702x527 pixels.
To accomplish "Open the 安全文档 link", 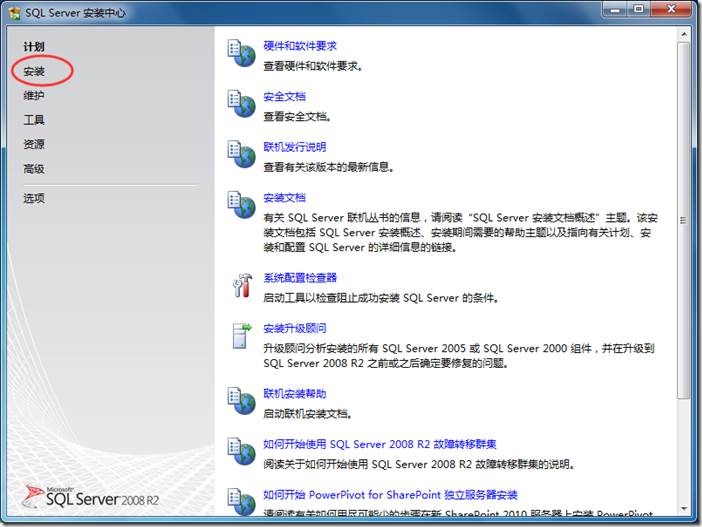I will tap(284, 96).
